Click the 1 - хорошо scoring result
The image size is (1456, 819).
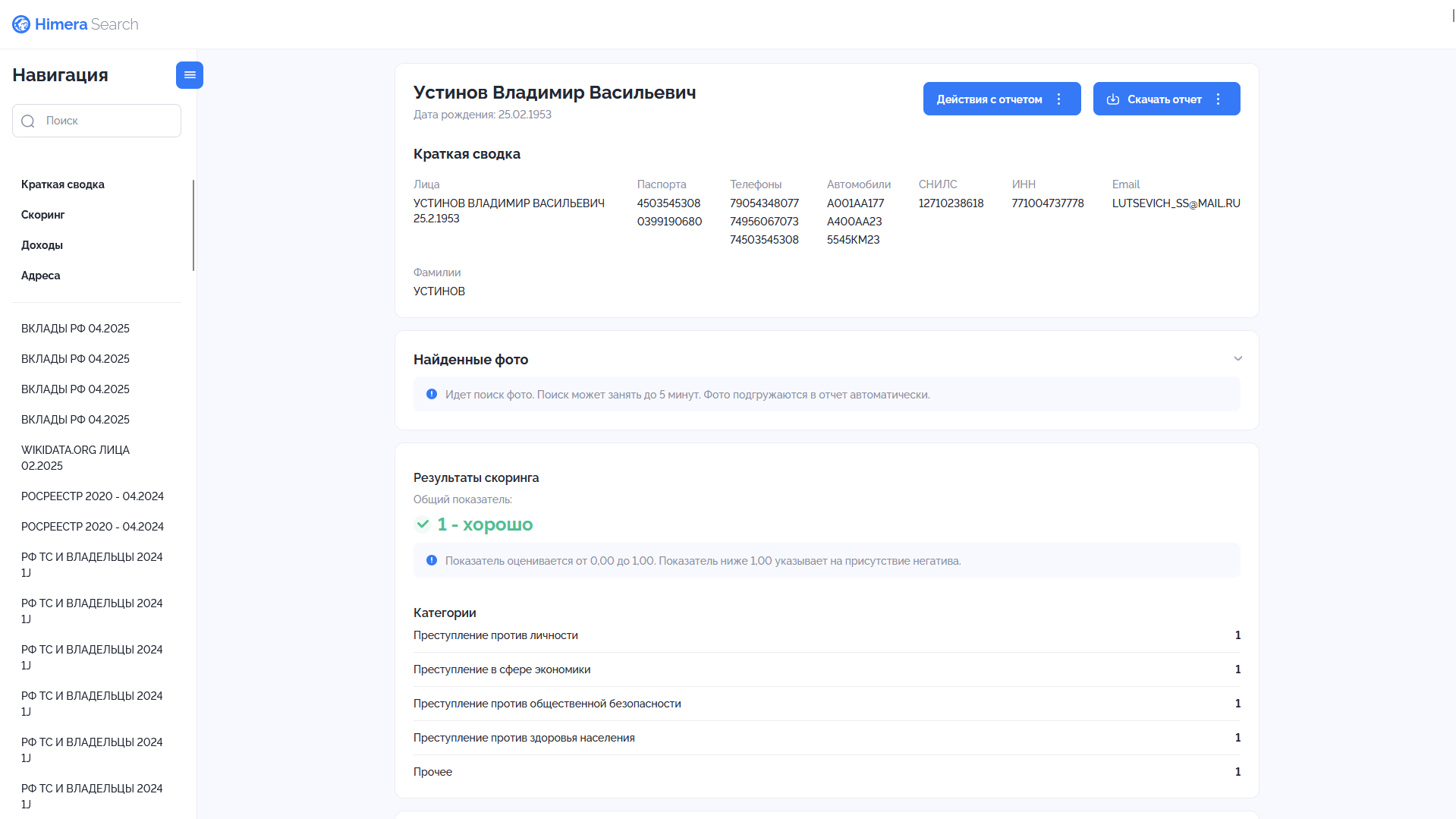485,524
